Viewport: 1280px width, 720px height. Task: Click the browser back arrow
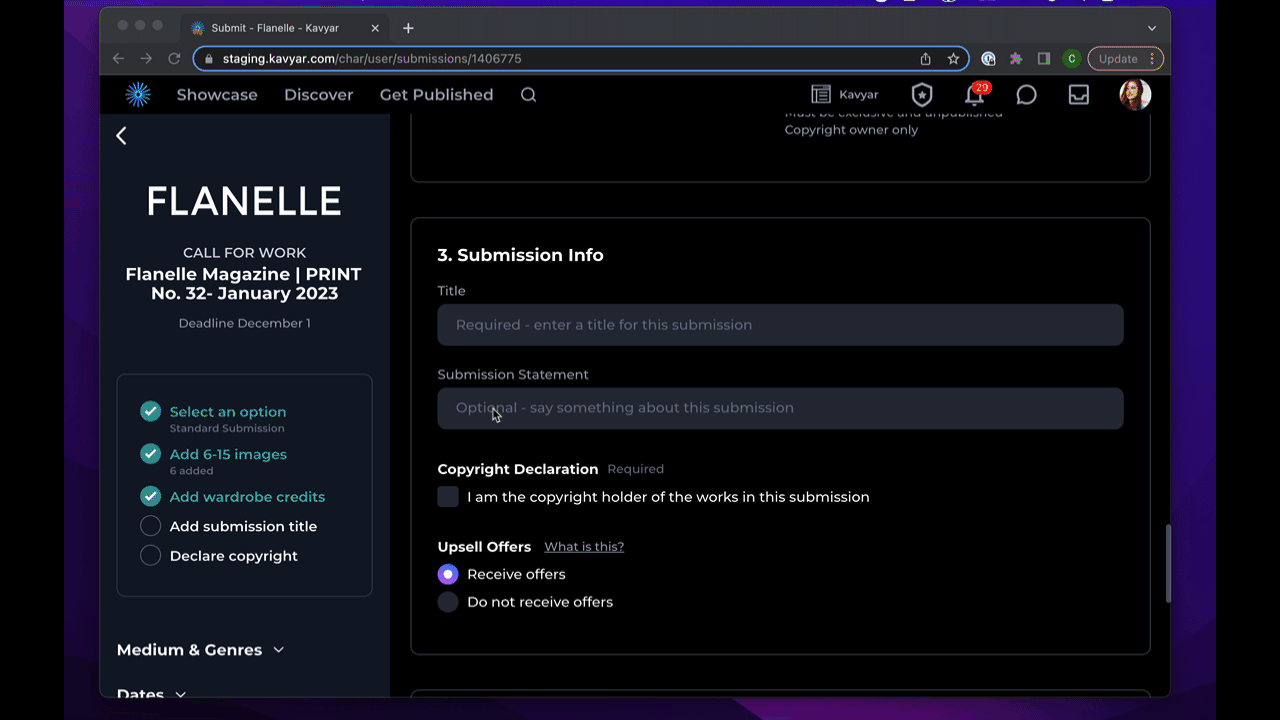pos(119,59)
